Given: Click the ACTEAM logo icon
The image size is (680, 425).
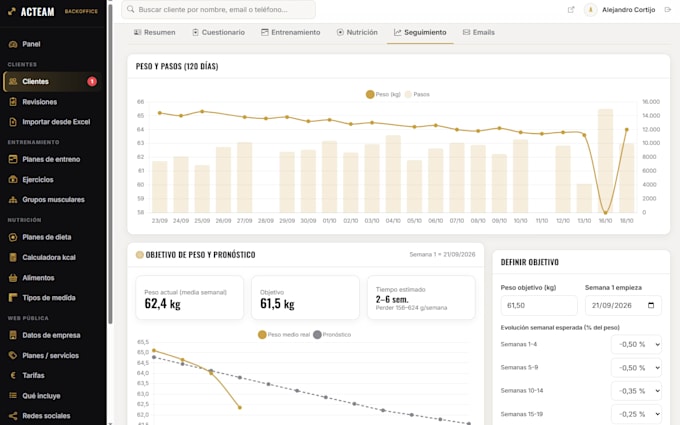Looking at the screenshot, I should [12, 11].
